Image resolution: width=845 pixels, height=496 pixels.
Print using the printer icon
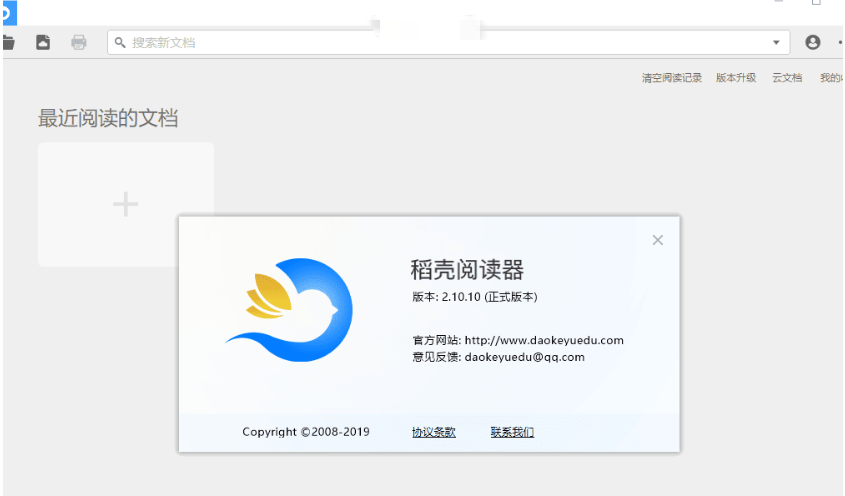pyautogui.click(x=79, y=42)
